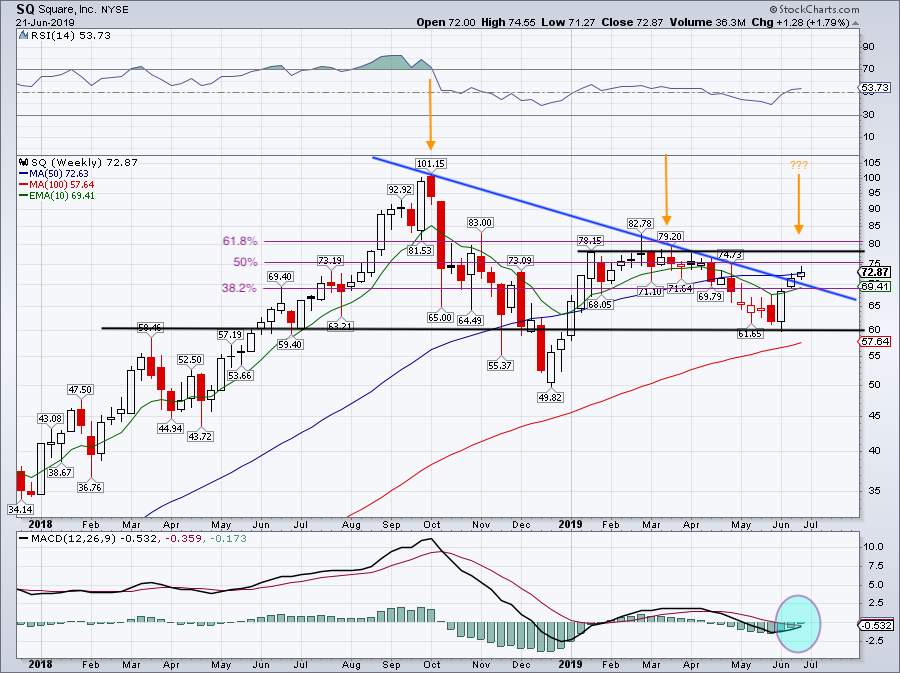This screenshot has height=673, width=900.
Task: Click the 92.92 price label
Action: (400, 189)
